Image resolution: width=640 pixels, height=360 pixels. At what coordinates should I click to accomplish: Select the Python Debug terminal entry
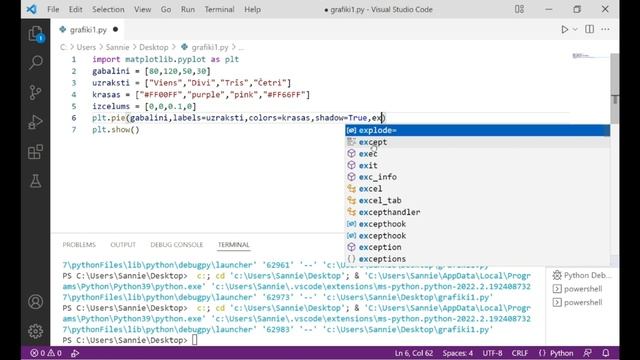(582, 276)
